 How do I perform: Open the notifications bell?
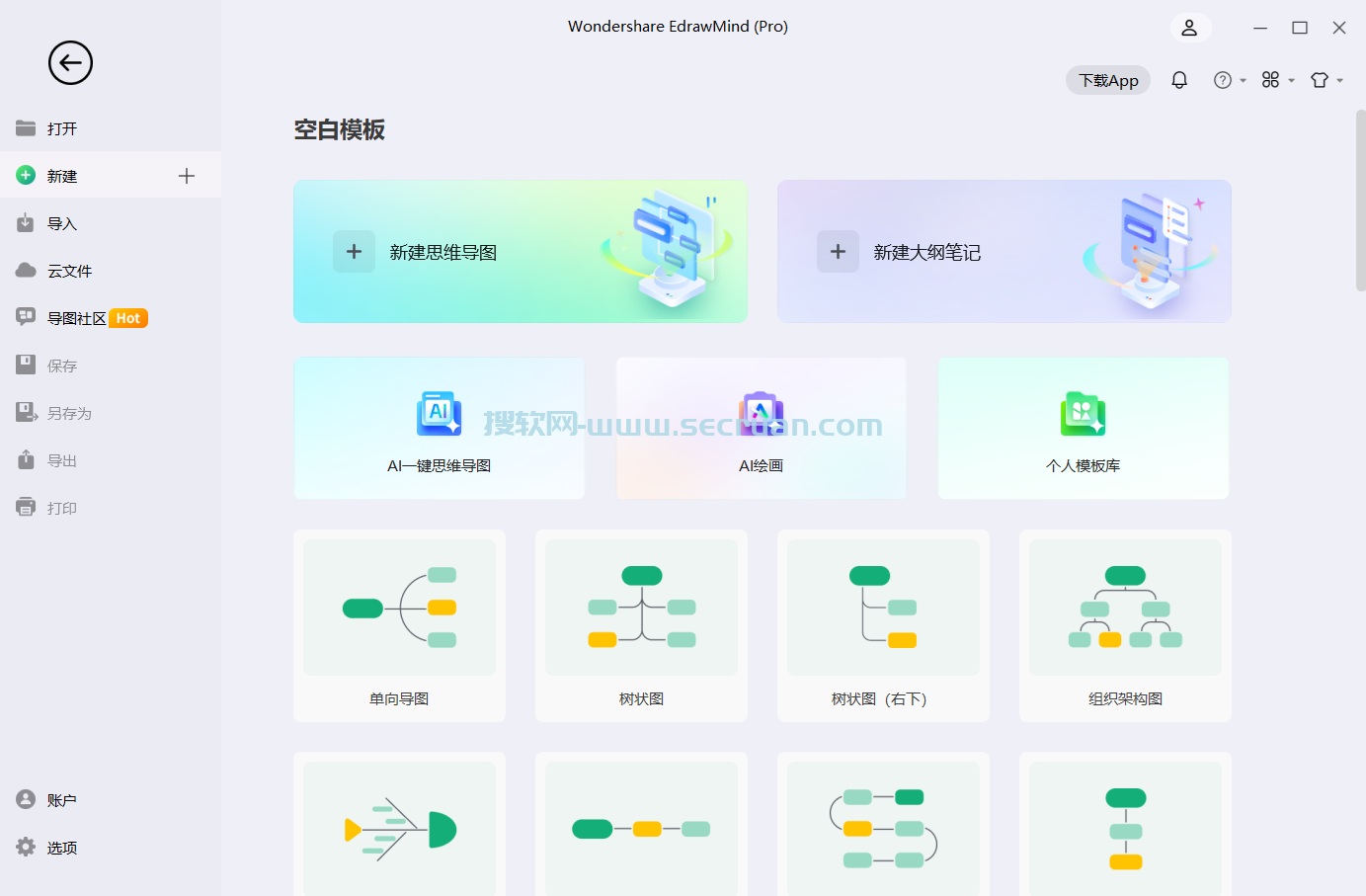[1179, 80]
